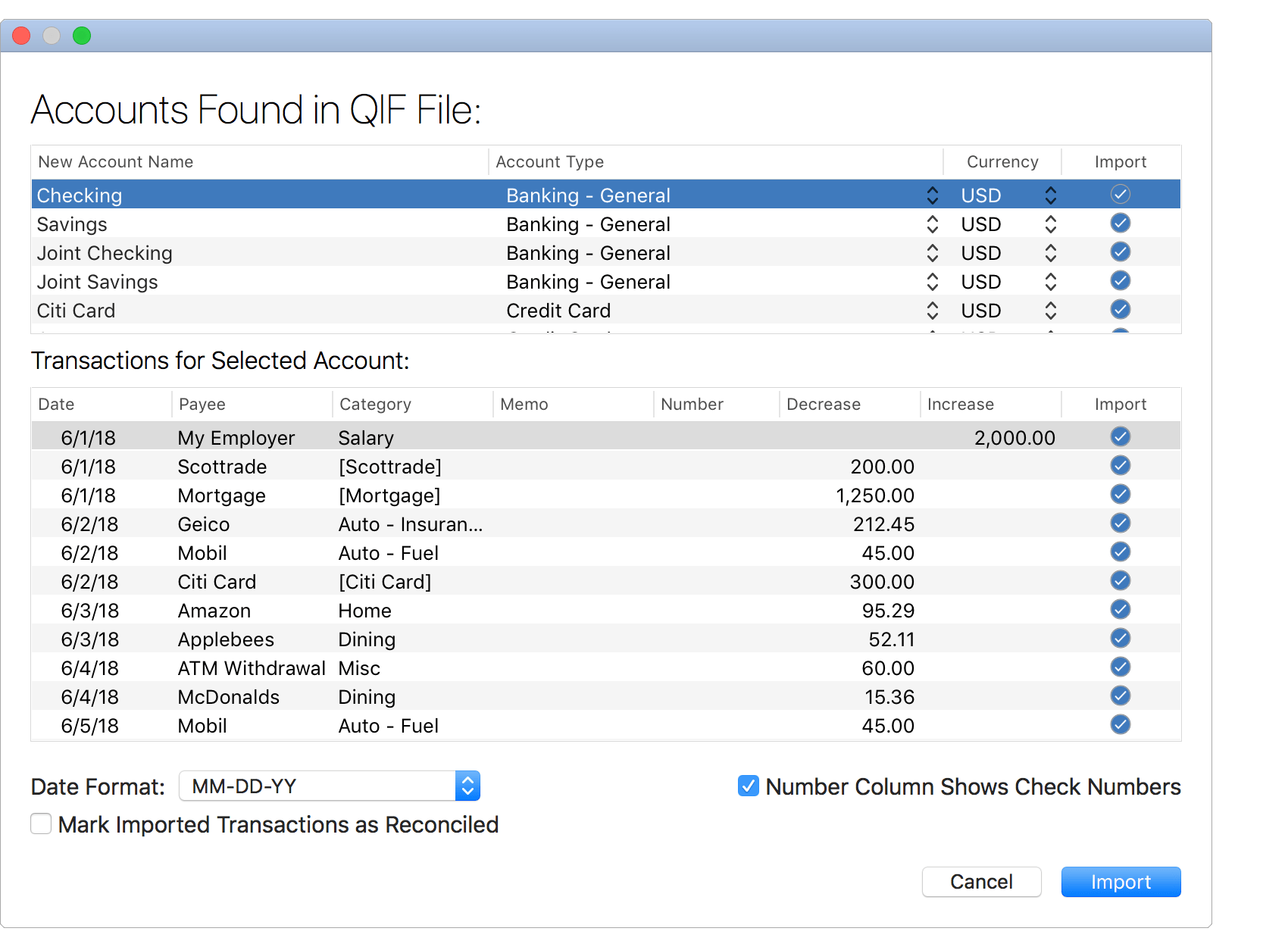Toggle the import checkmark for Citi Card
The height and width of the screenshot is (947, 1288).
[1120, 309]
